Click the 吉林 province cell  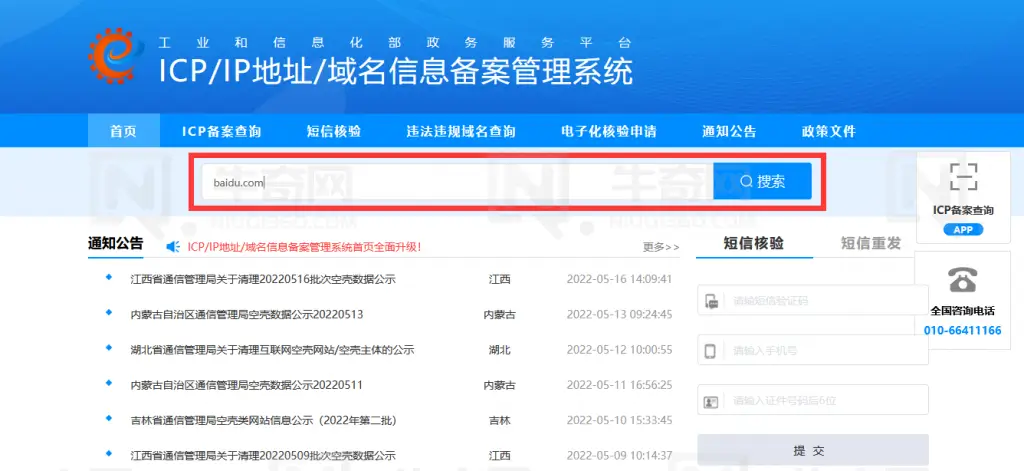coord(500,420)
